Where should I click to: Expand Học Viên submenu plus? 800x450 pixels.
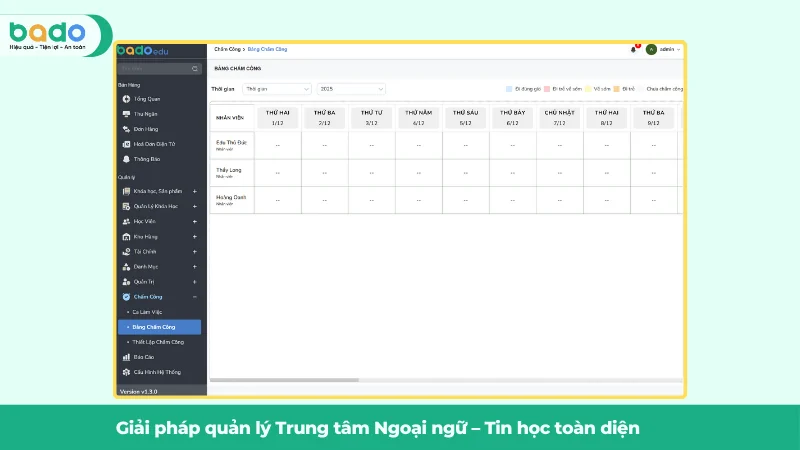194,221
